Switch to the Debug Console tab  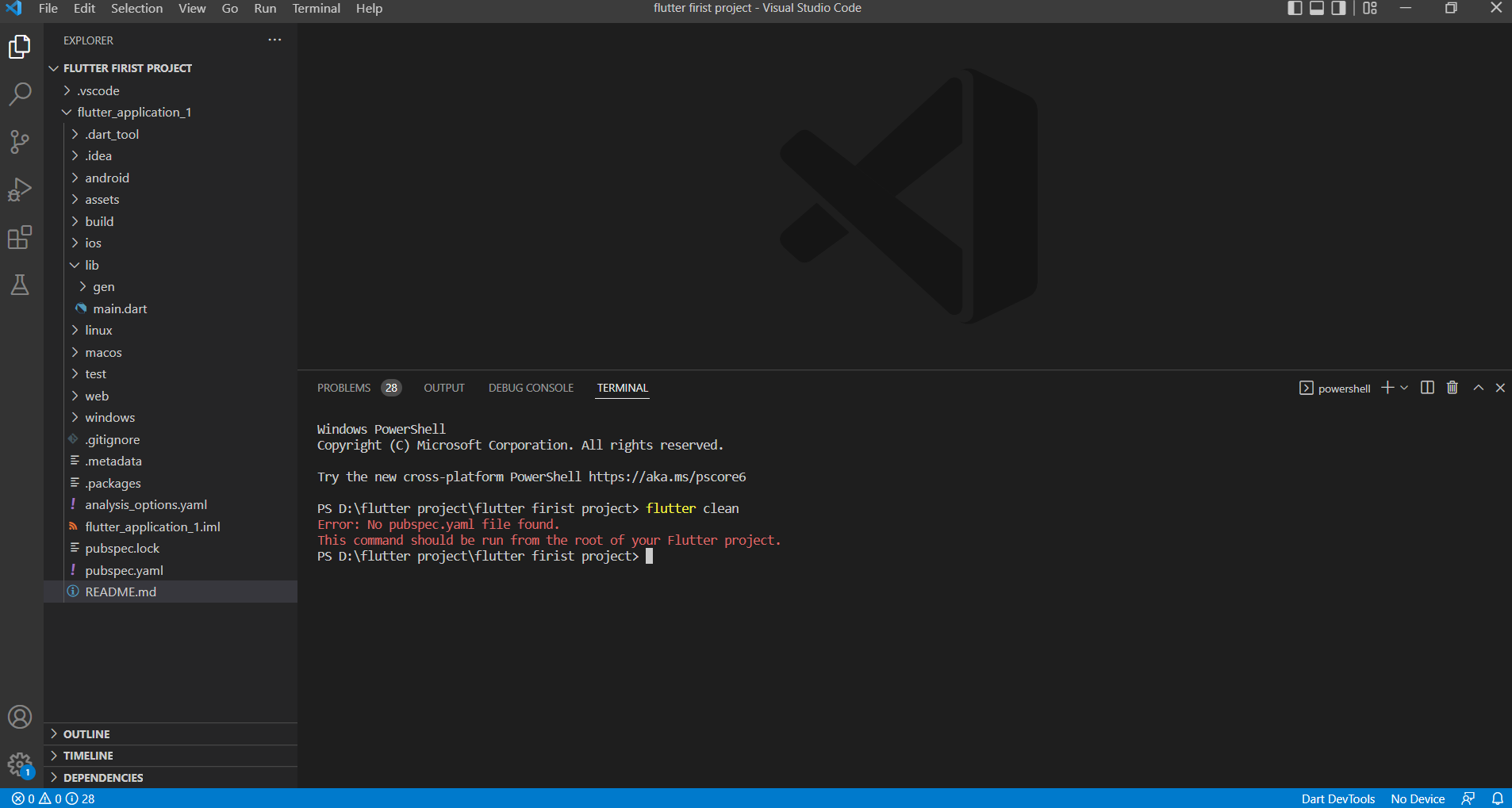531,388
